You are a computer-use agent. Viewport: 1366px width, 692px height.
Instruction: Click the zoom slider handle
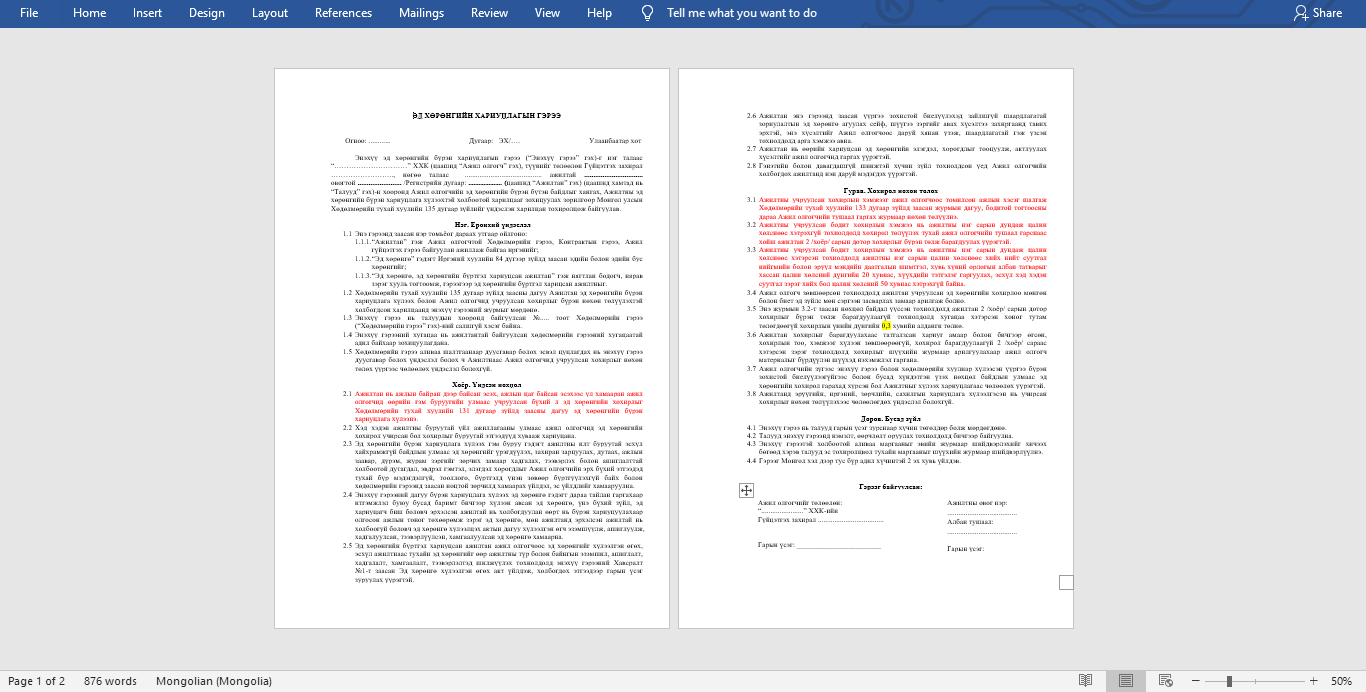pos(1228,681)
